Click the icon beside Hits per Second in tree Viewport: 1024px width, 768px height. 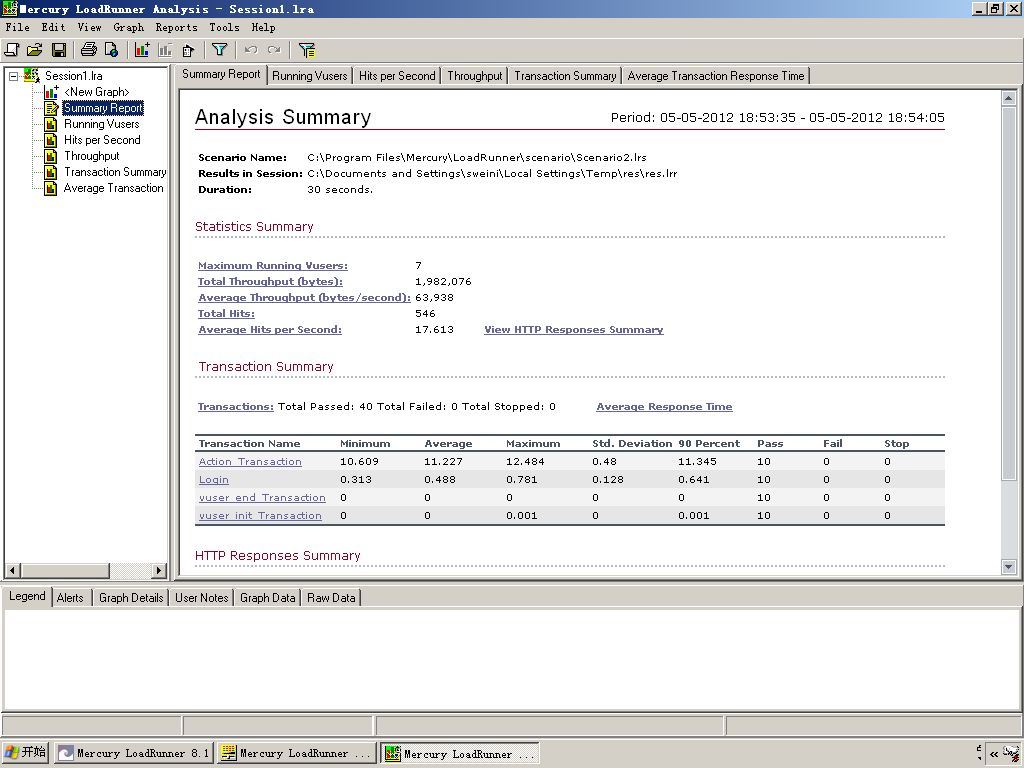click(x=51, y=140)
